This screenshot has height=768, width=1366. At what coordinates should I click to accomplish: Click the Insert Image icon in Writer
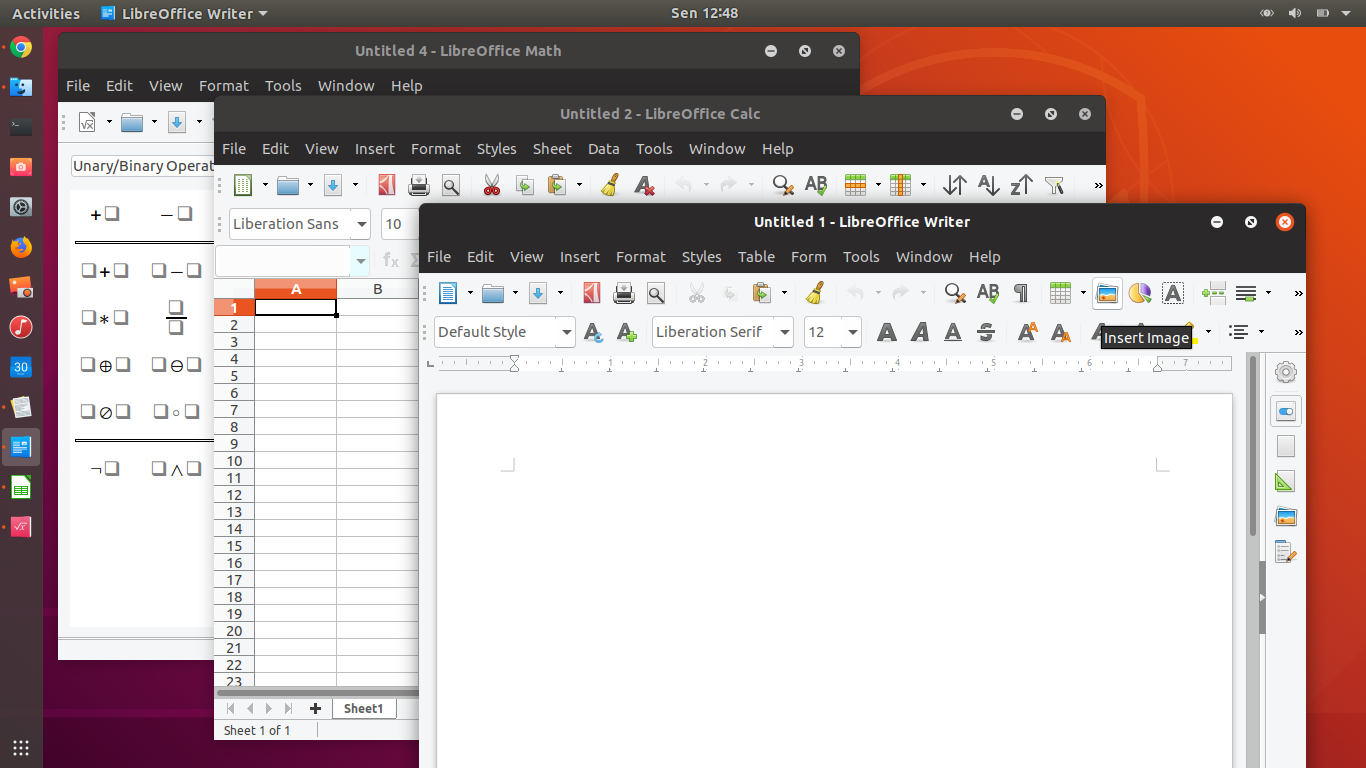[x=1107, y=293]
